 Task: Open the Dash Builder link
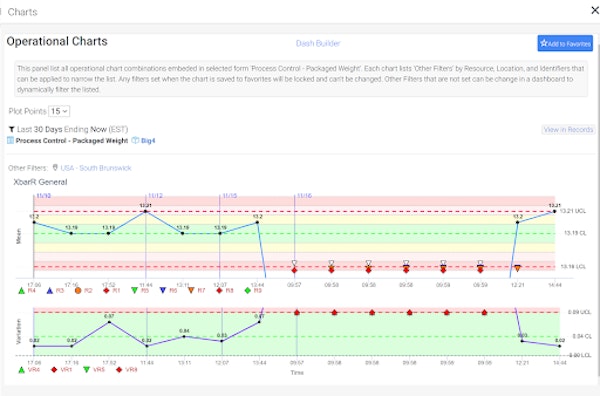[x=318, y=44]
